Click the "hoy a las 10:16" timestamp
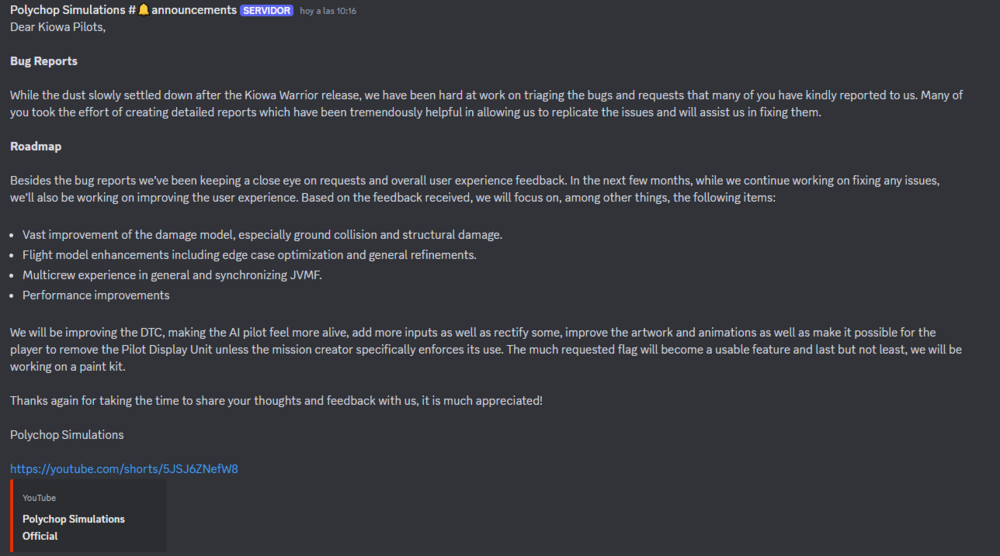 tap(328, 11)
